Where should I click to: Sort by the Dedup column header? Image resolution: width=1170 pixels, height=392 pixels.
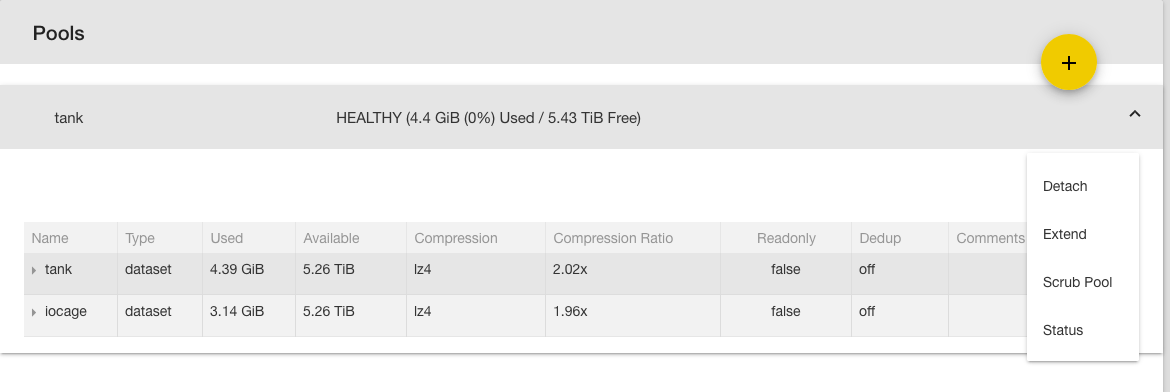coord(880,238)
